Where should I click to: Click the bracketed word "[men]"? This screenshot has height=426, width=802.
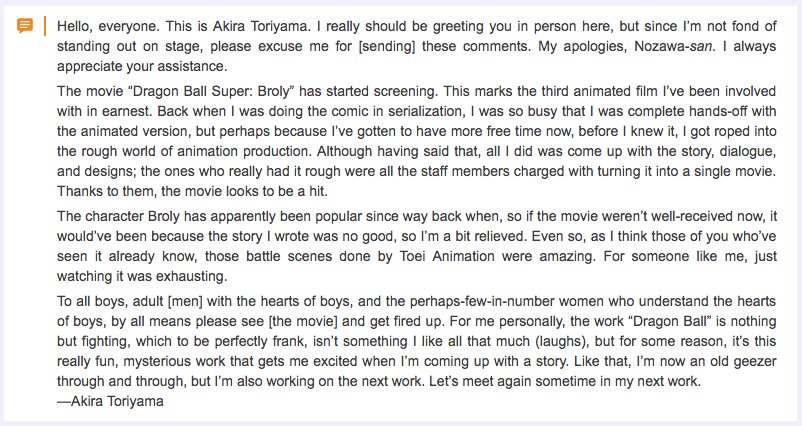coord(185,301)
